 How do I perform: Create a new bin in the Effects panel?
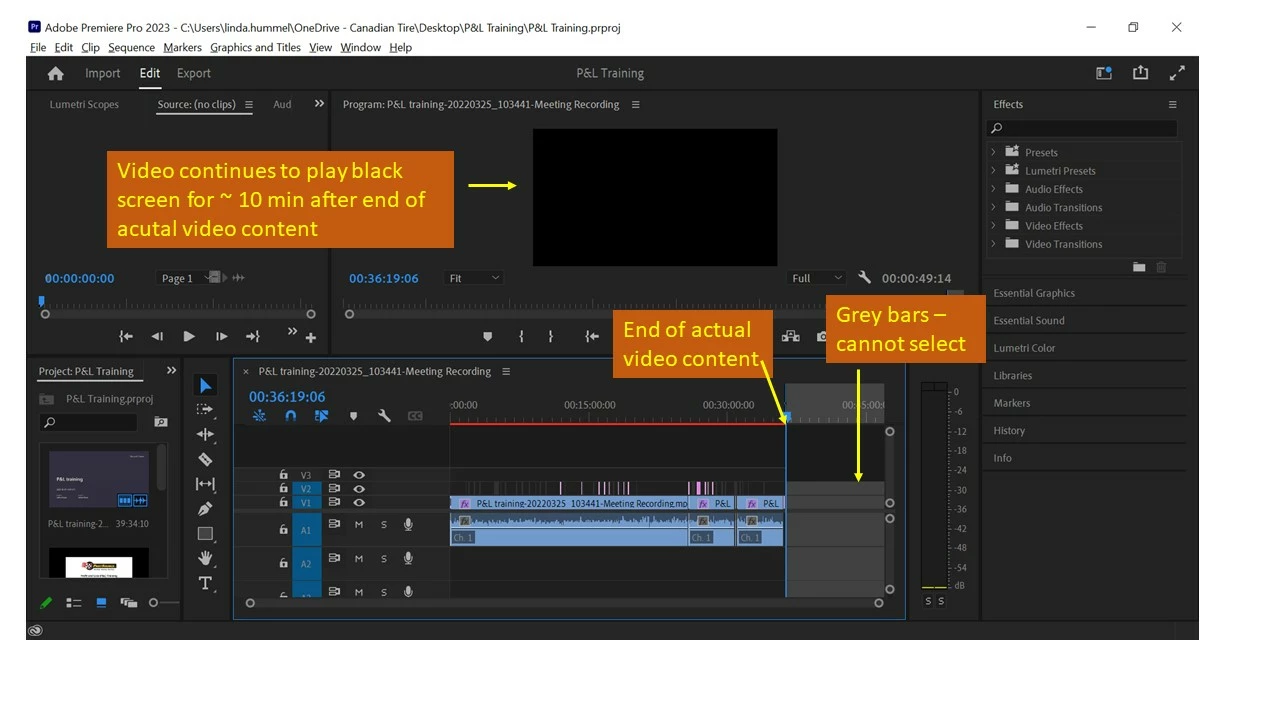coord(1139,267)
